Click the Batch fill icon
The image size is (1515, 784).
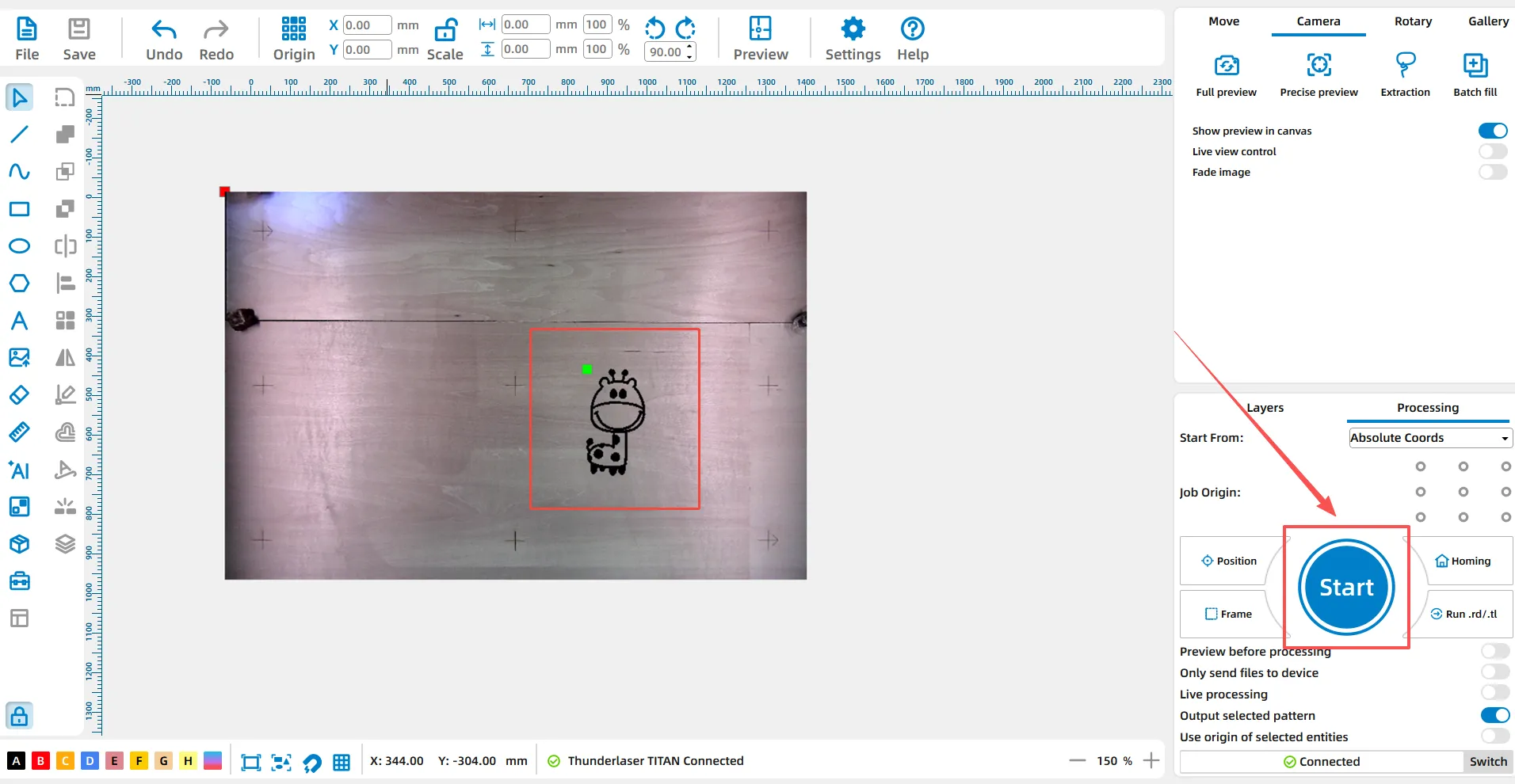[x=1475, y=66]
